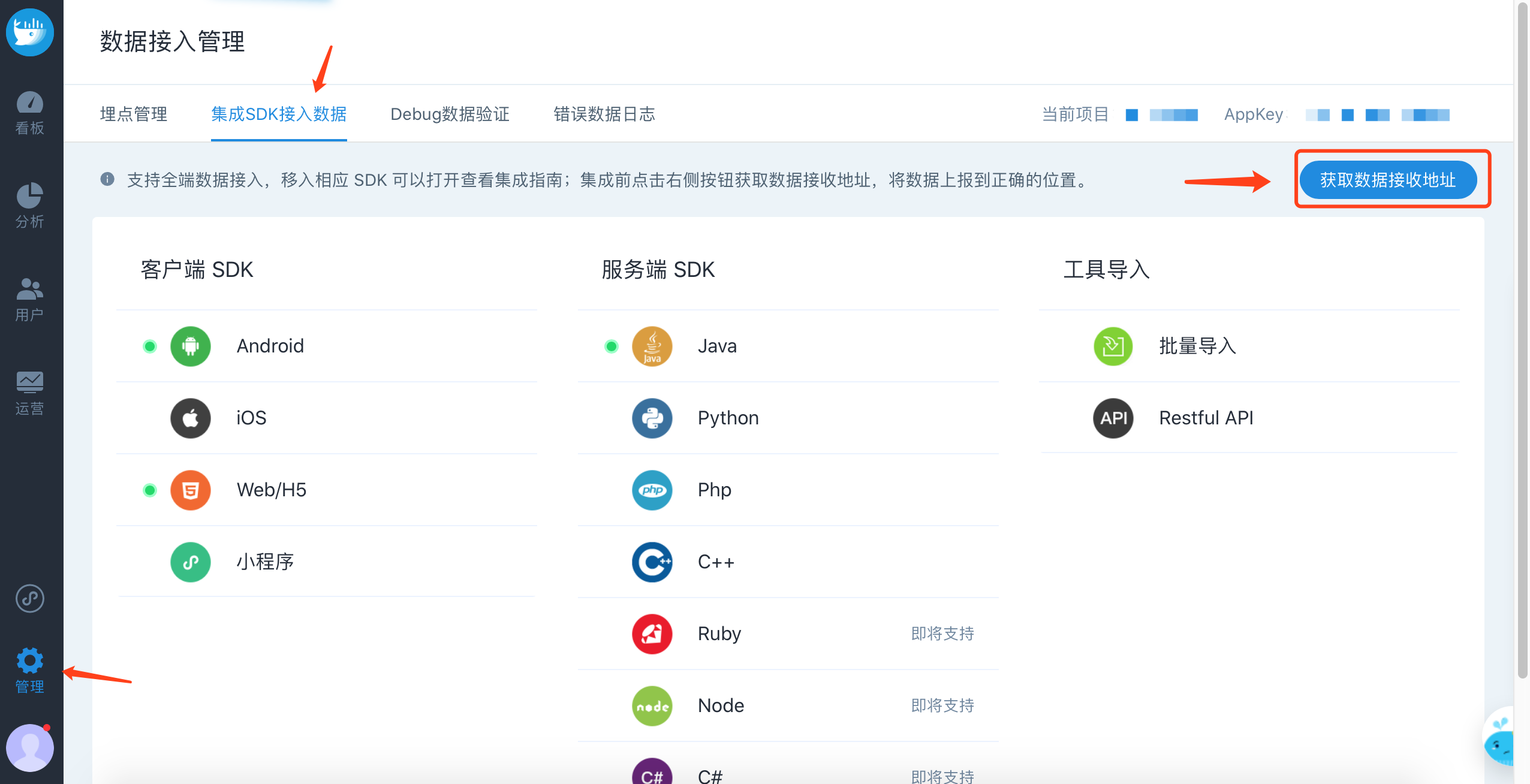
Task: Click the Java SDK icon
Action: [652, 346]
